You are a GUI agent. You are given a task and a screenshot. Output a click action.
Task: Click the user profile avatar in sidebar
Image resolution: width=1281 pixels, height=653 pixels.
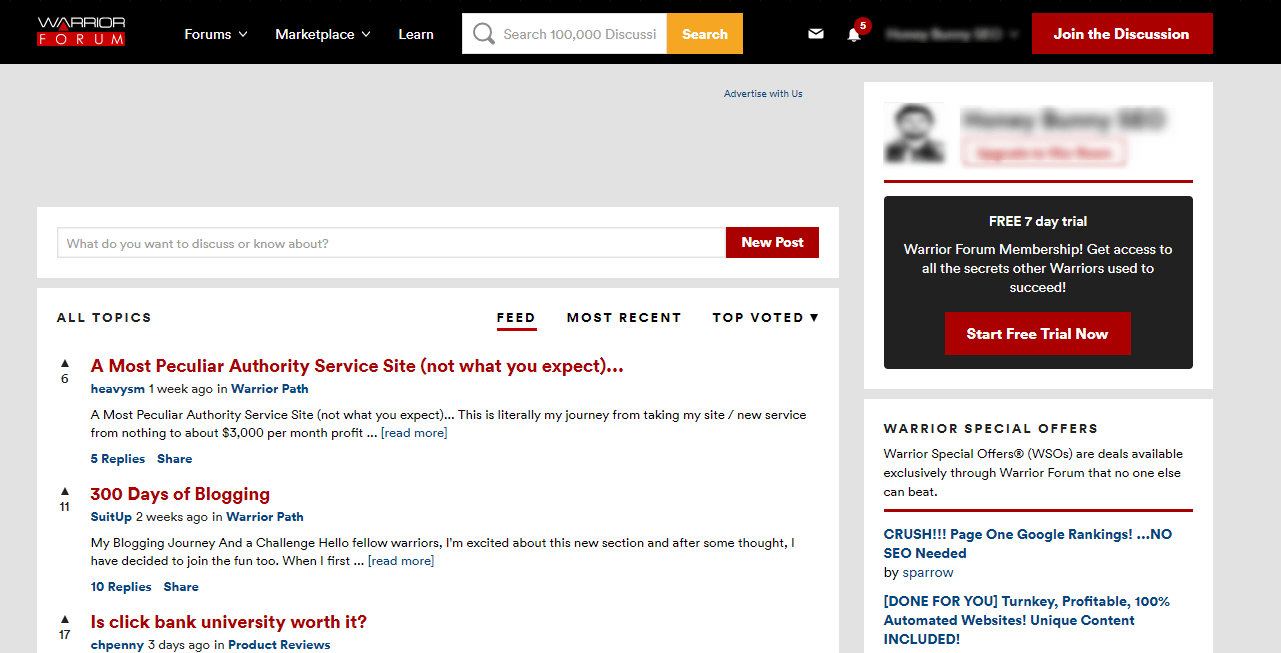914,133
